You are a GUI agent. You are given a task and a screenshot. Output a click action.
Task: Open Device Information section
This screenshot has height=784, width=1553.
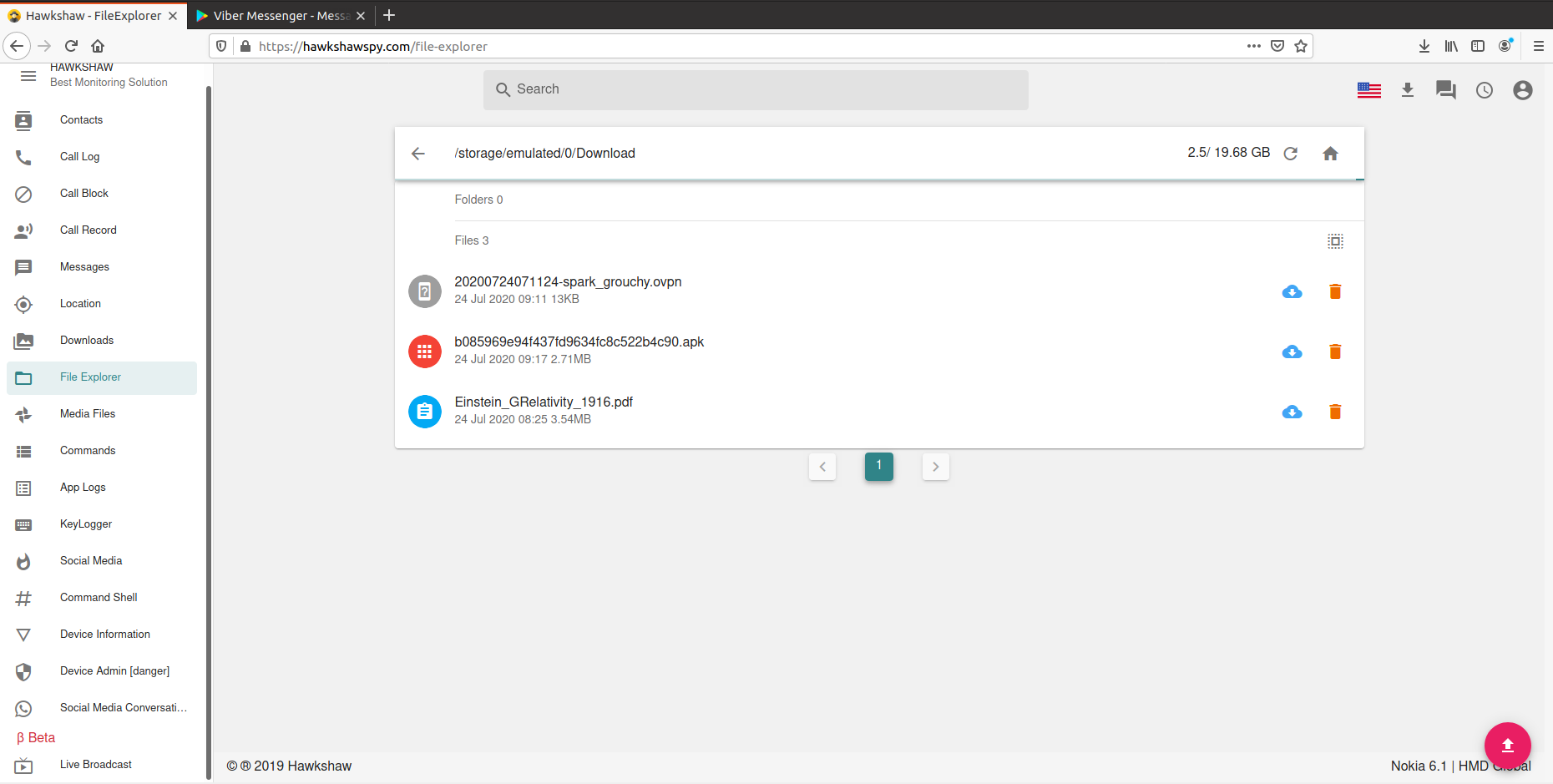click(x=102, y=635)
